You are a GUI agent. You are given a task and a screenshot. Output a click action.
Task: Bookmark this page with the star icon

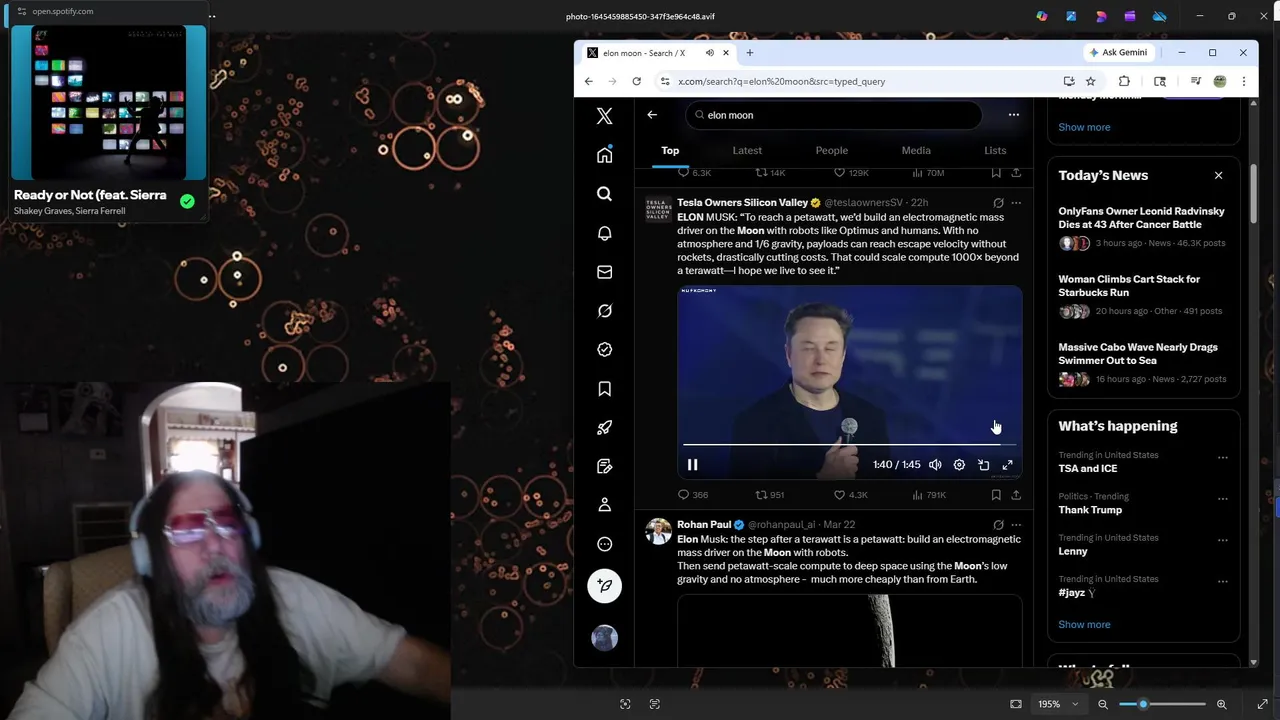[1090, 82]
